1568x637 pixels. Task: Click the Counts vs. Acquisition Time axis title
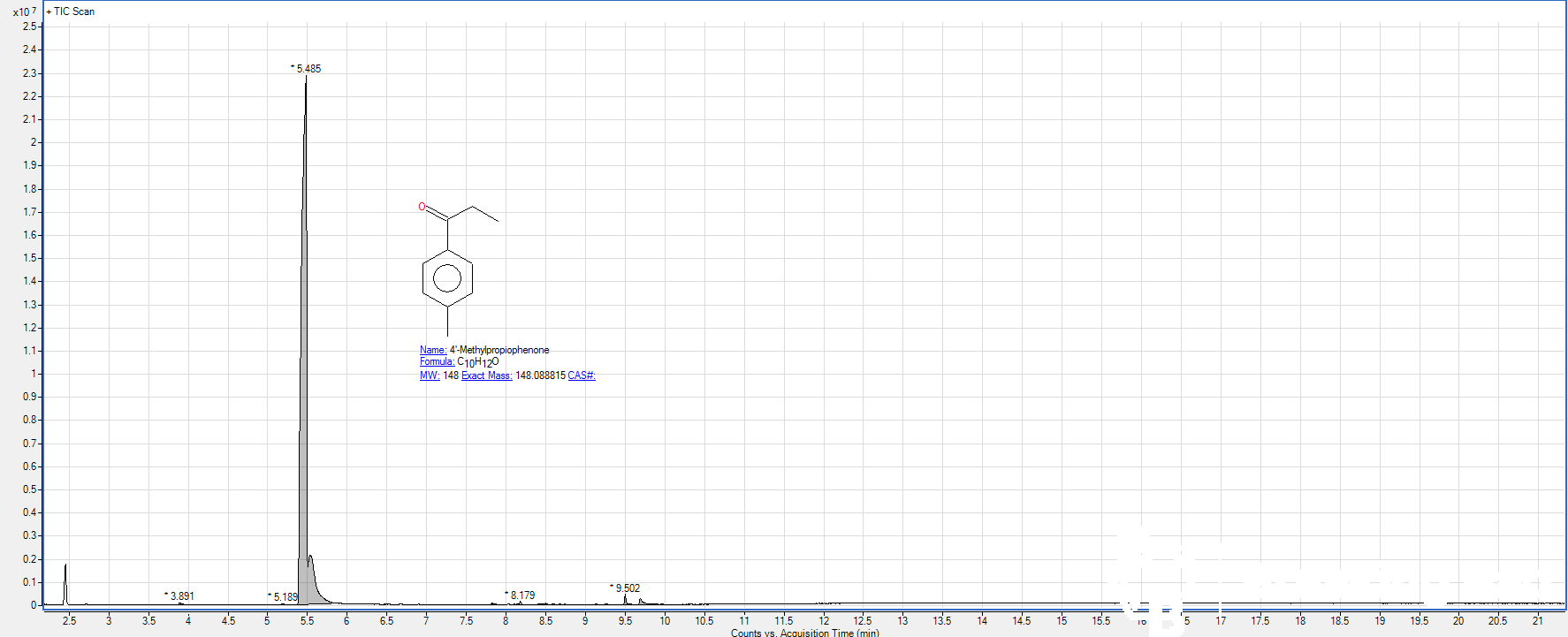click(x=804, y=633)
